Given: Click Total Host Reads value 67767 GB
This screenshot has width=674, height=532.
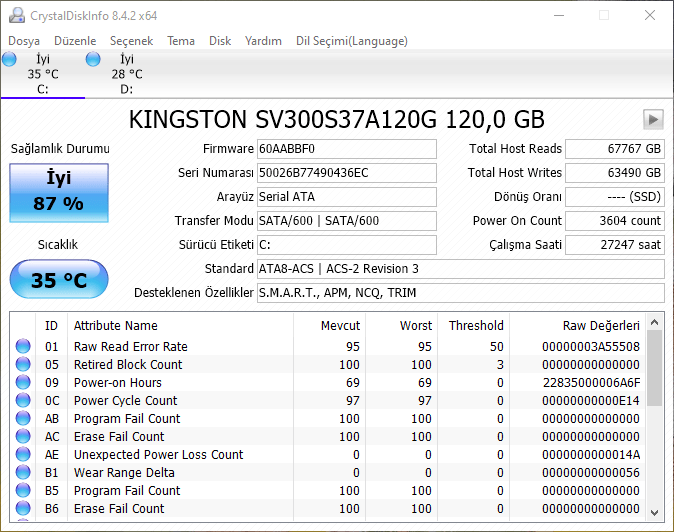Looking at the screenshot, I should pos(615,149).
